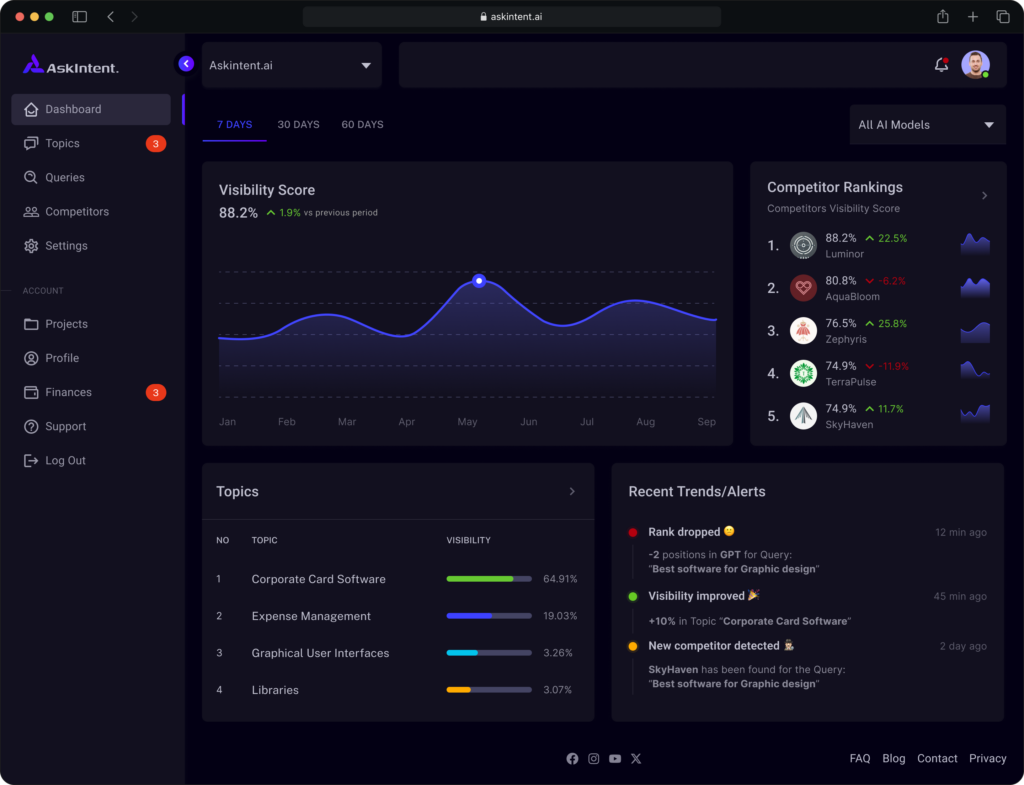
Task: Click the SkyHaven competitor logo
Action: [x=803, y=416]
